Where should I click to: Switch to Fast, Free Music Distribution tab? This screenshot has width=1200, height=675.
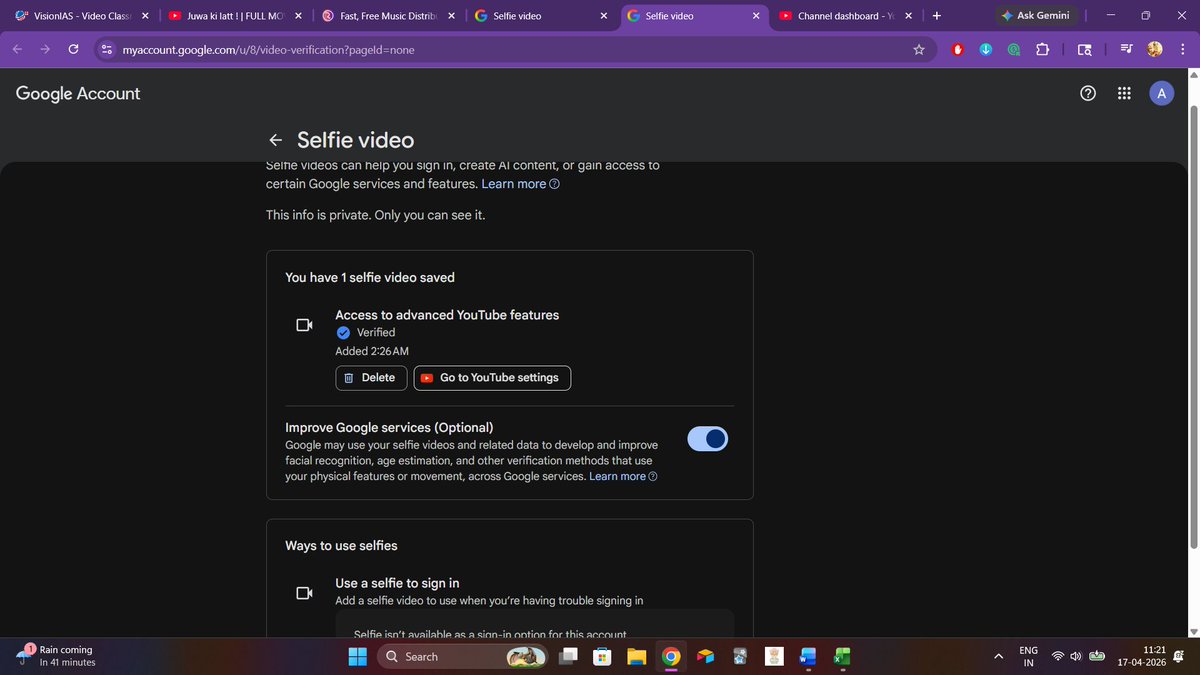pyautogui.click(x=389, y=16)
